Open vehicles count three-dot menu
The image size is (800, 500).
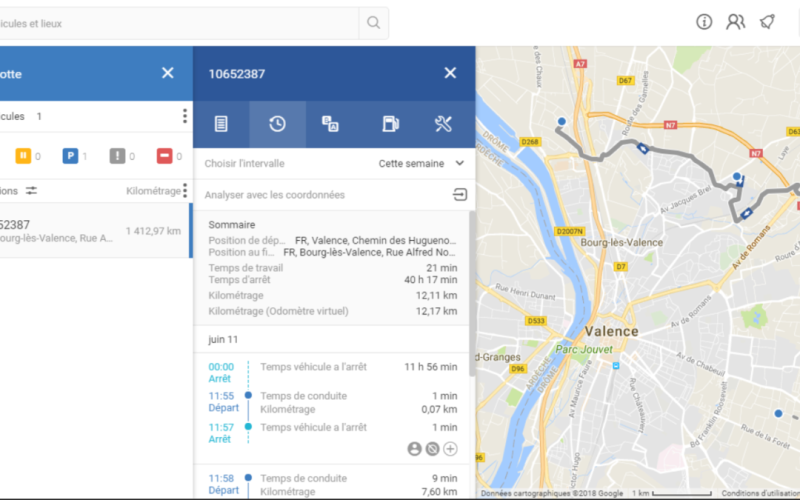pyautogui.click(x=185, y=116)
